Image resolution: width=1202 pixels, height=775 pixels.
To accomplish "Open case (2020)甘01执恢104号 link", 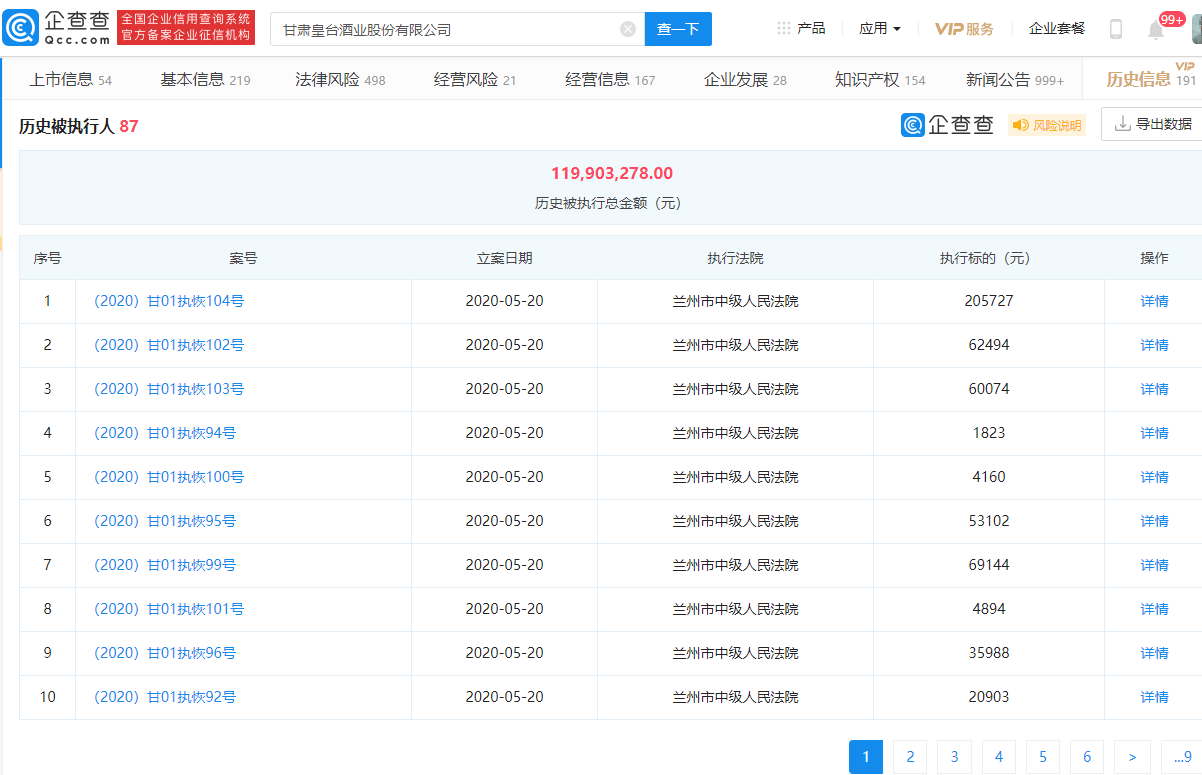I will pyautogui.click(x=169, y=301).
